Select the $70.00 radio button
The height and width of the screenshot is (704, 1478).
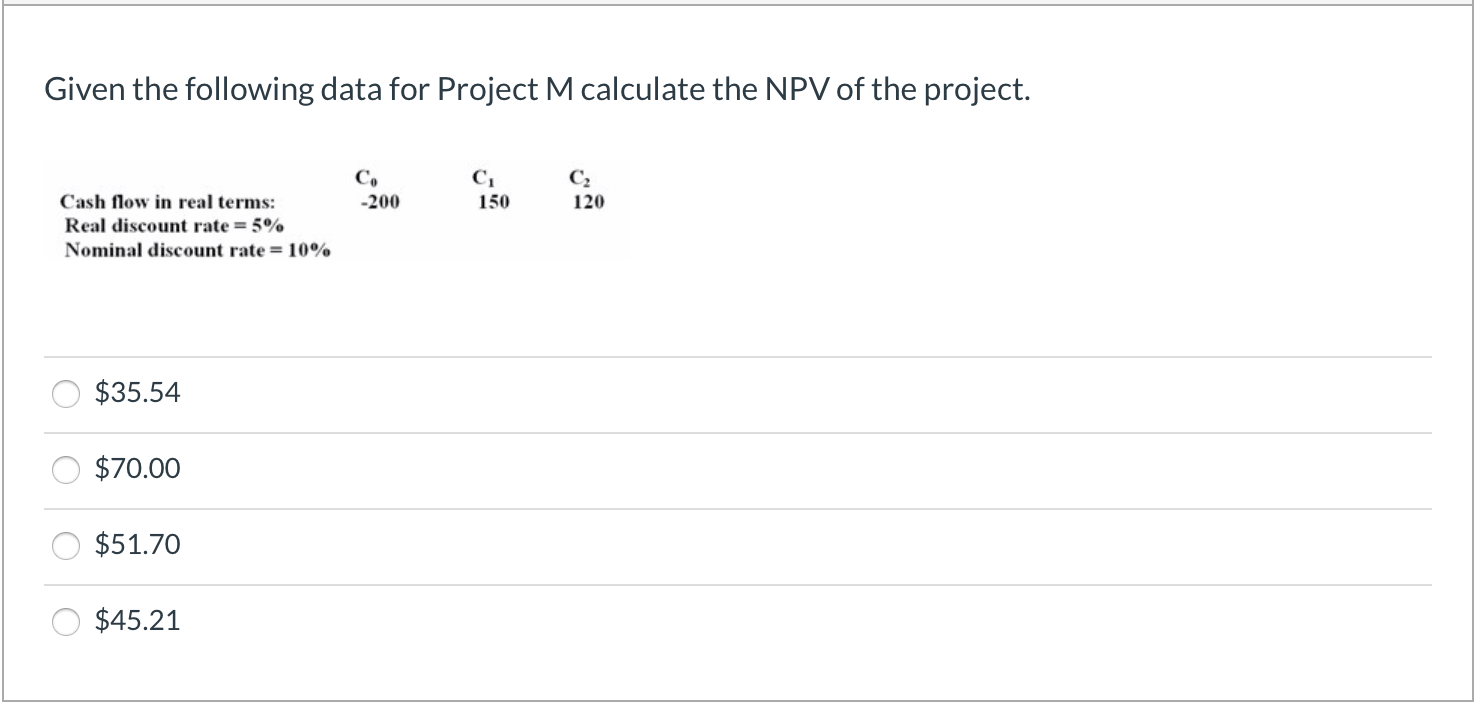click(x=64, y=469)
